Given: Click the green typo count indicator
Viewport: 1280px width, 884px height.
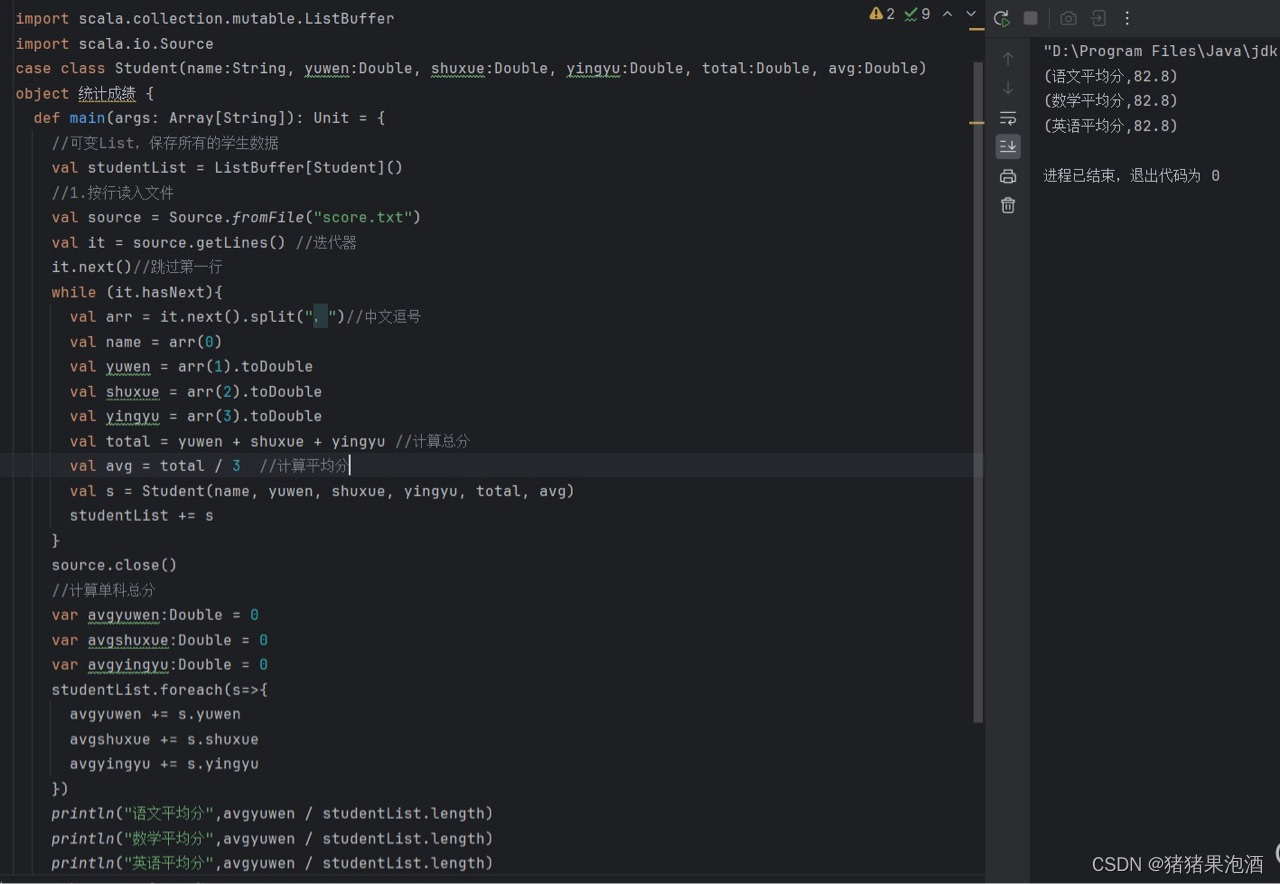Looking at the screenshot, I should coord(917,14).
